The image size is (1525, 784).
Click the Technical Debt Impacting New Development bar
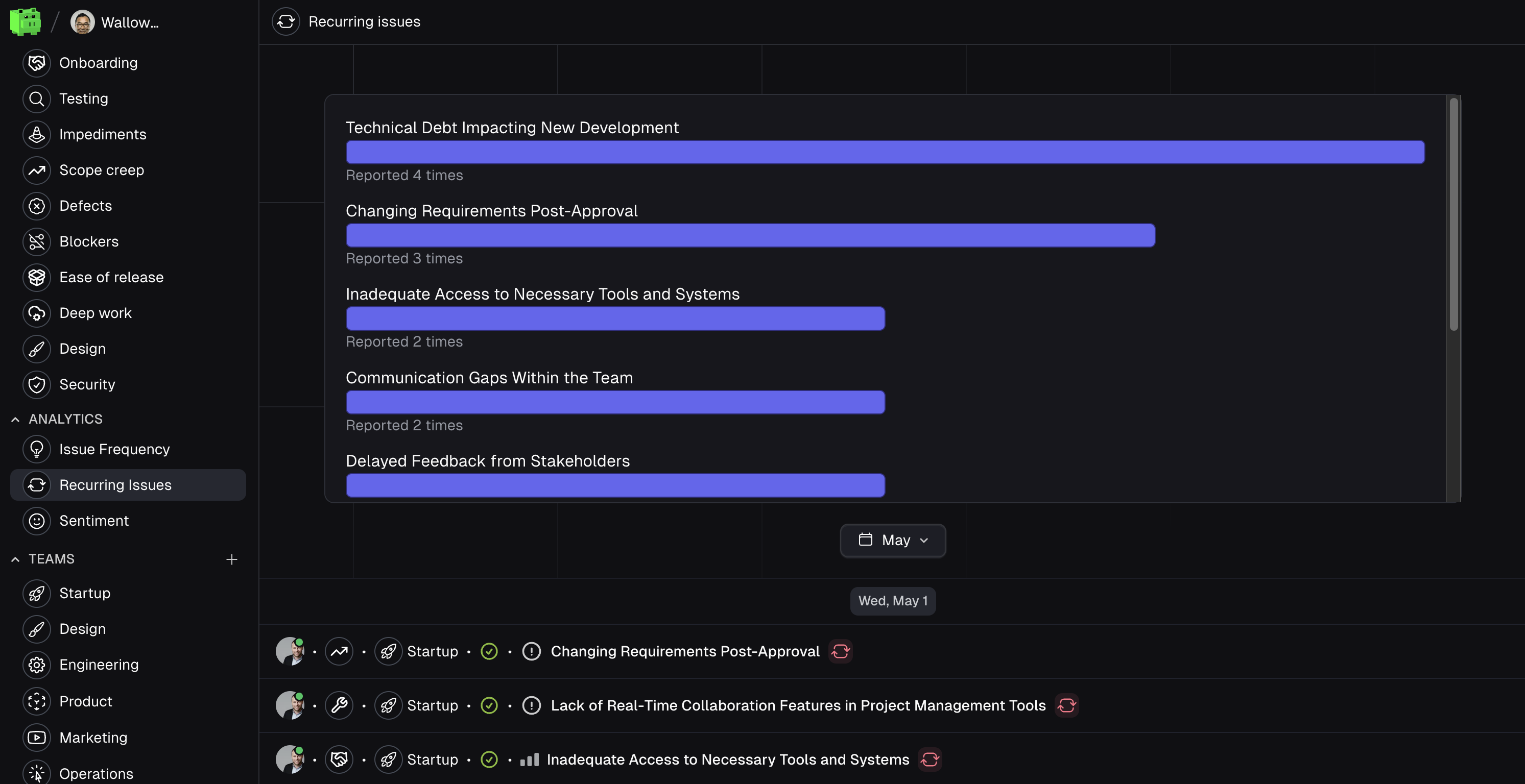(885, 153)
